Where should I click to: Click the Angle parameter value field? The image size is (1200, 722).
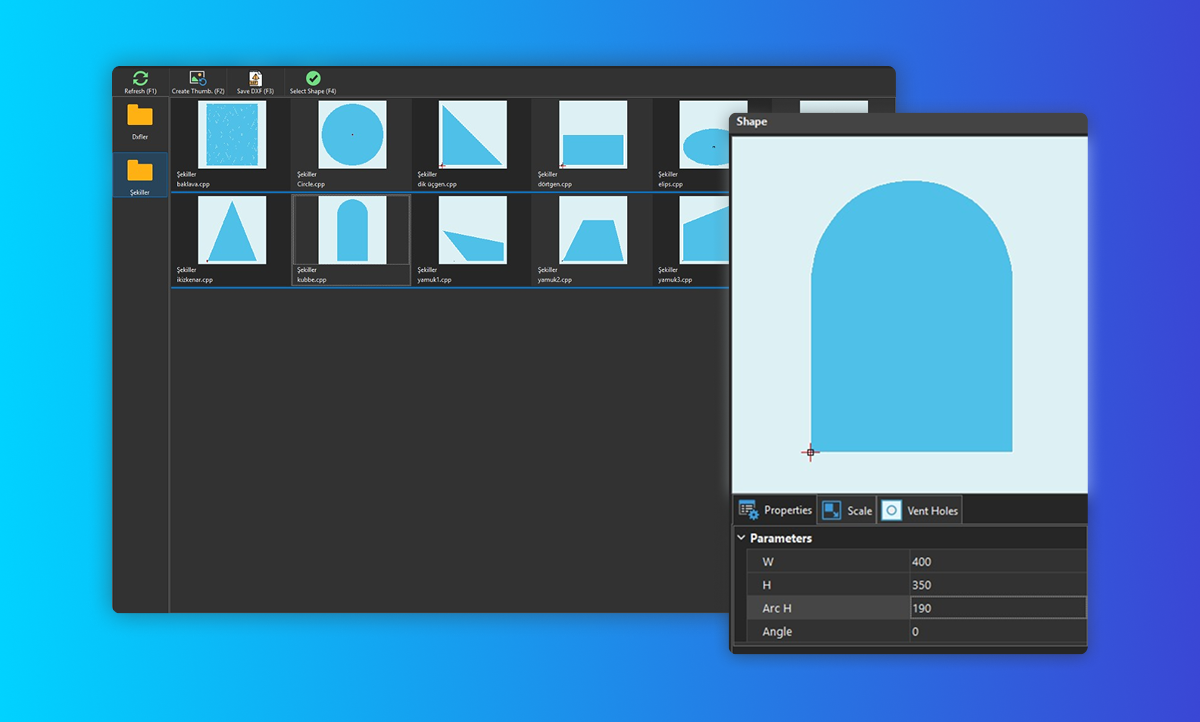coord(996,632)
